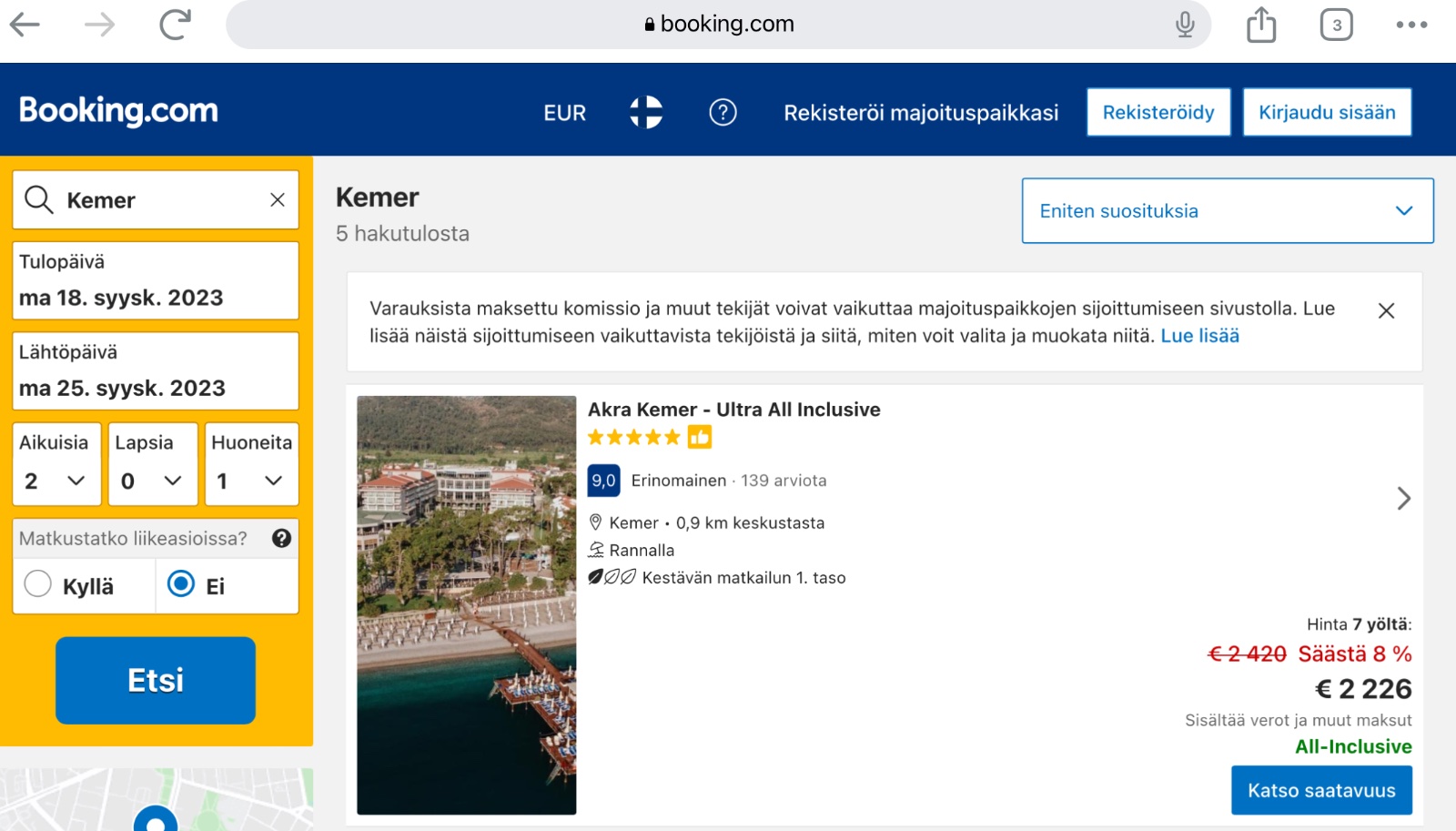Screen dimensions: 1456x831
Task: Open the tabs counter showing 3
Action: click(x=1336, y=25)
